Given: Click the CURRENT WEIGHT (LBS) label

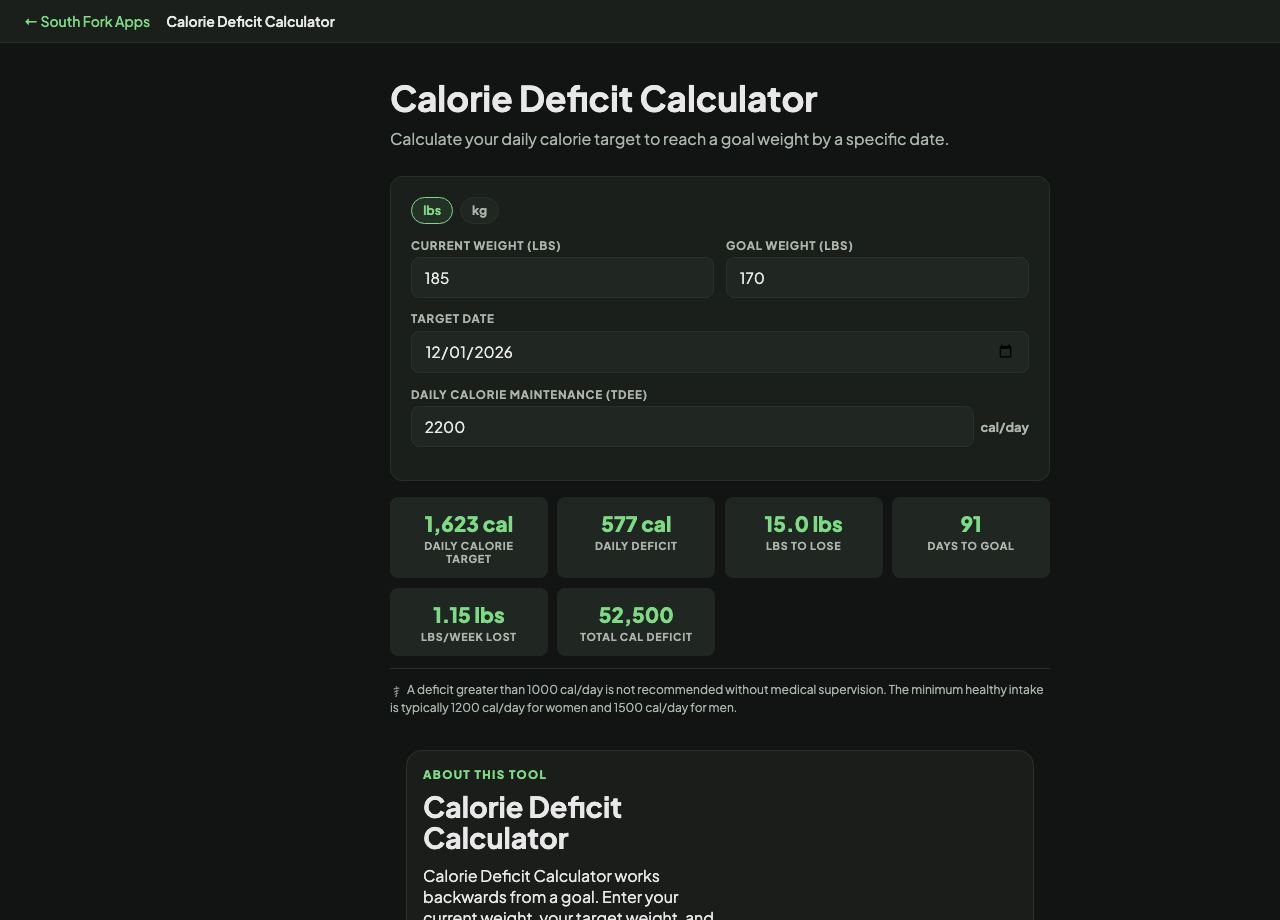Looking at the screenshot, I should pos(486,245).
